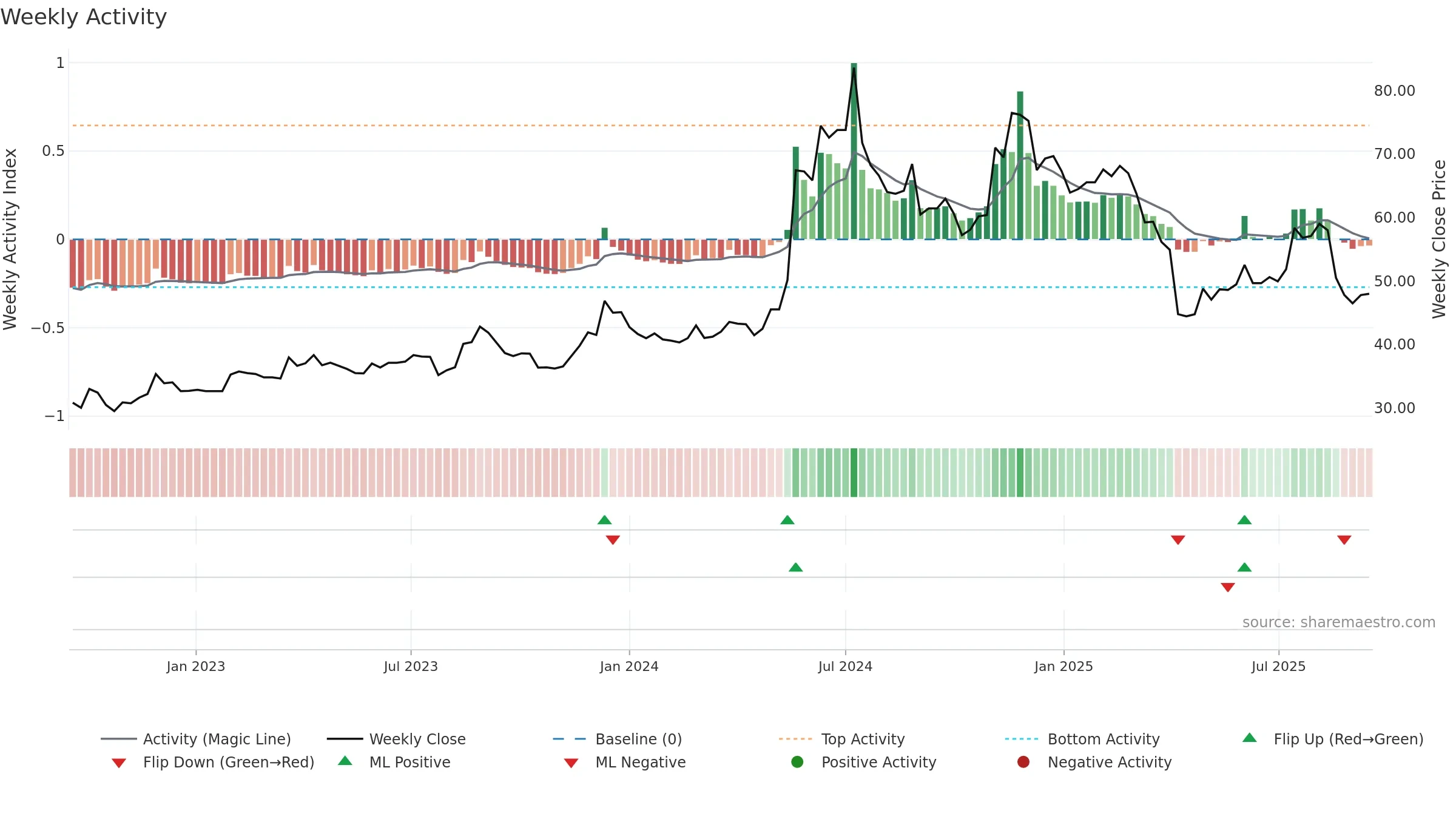The width and height of the screenshot is (1456, 819).
Task: Click Flip Down red triangle legend icon
Action: pos(119,763)
